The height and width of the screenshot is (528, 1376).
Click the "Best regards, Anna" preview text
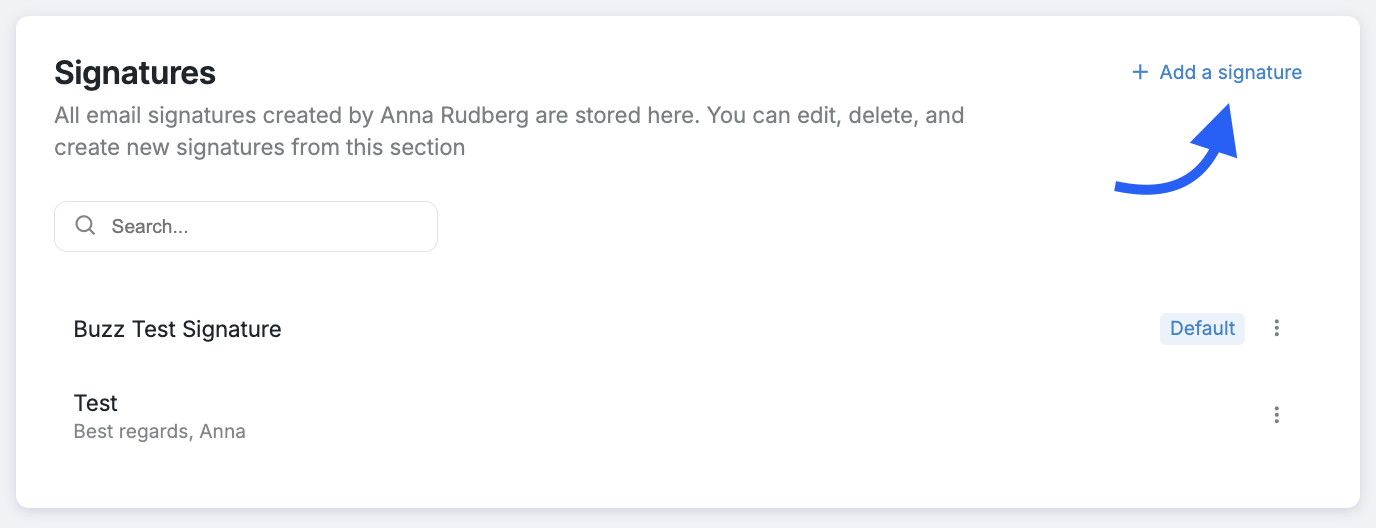click(160, 432)
